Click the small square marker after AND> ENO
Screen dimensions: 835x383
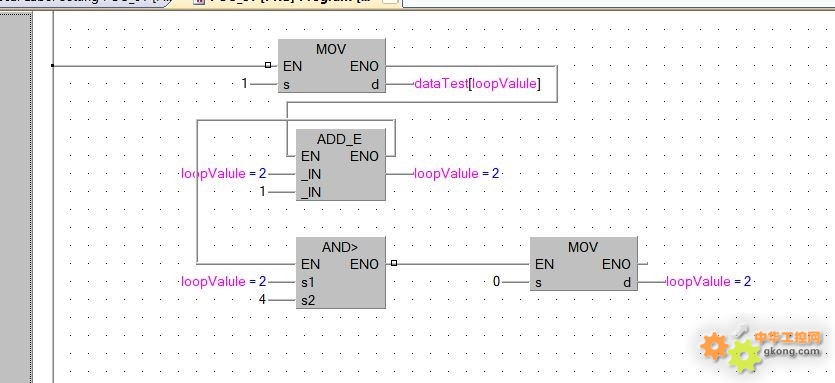[x=394, y=263]
